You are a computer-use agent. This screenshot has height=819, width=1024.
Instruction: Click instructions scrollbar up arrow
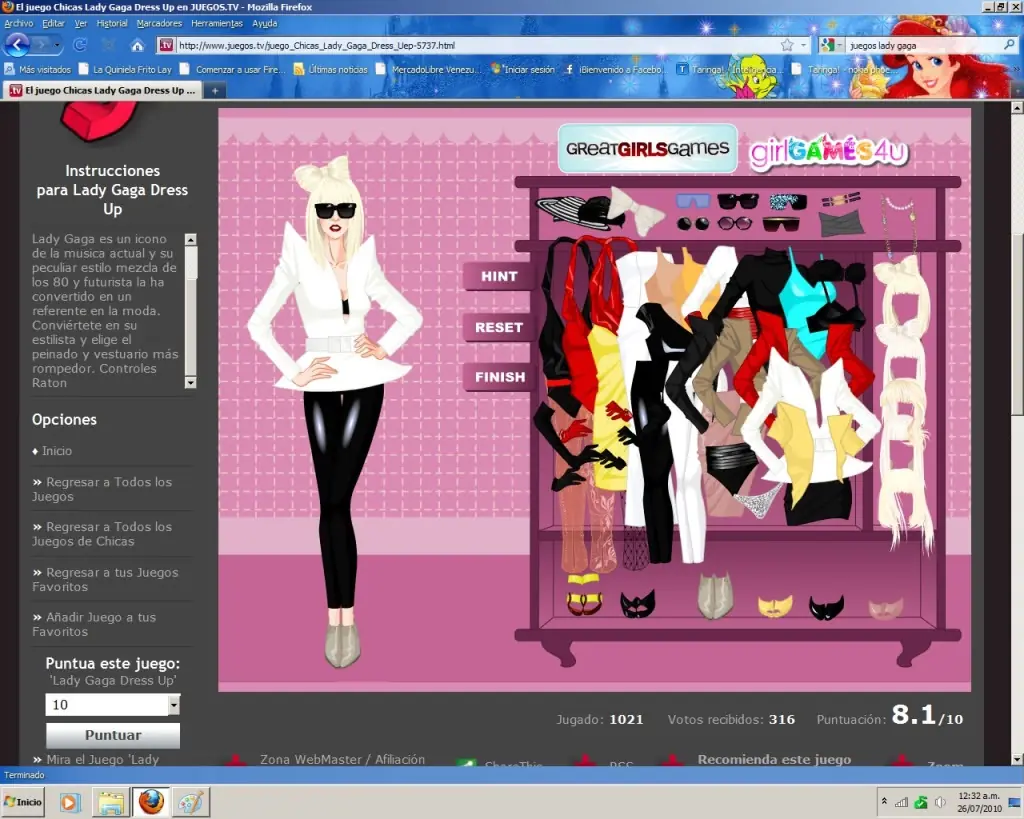point(190,239)
